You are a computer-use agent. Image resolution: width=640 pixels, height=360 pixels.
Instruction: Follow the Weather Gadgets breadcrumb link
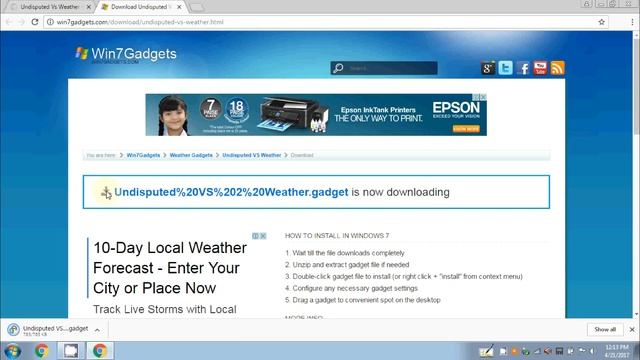pyautogui.click(x=191, y=156)
